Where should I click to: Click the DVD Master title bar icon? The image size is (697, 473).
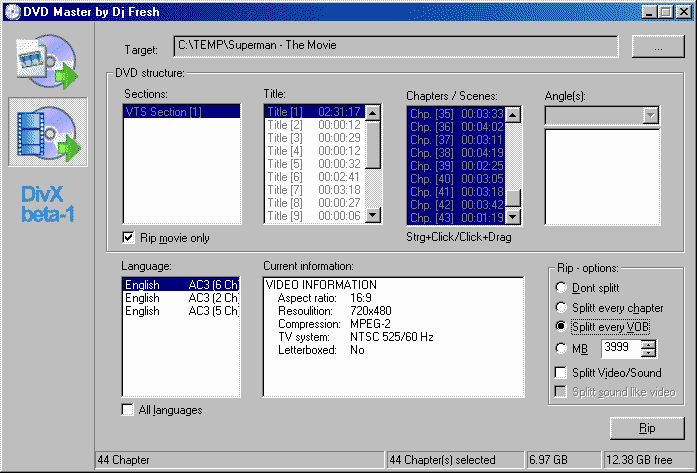tap(12, 12)
